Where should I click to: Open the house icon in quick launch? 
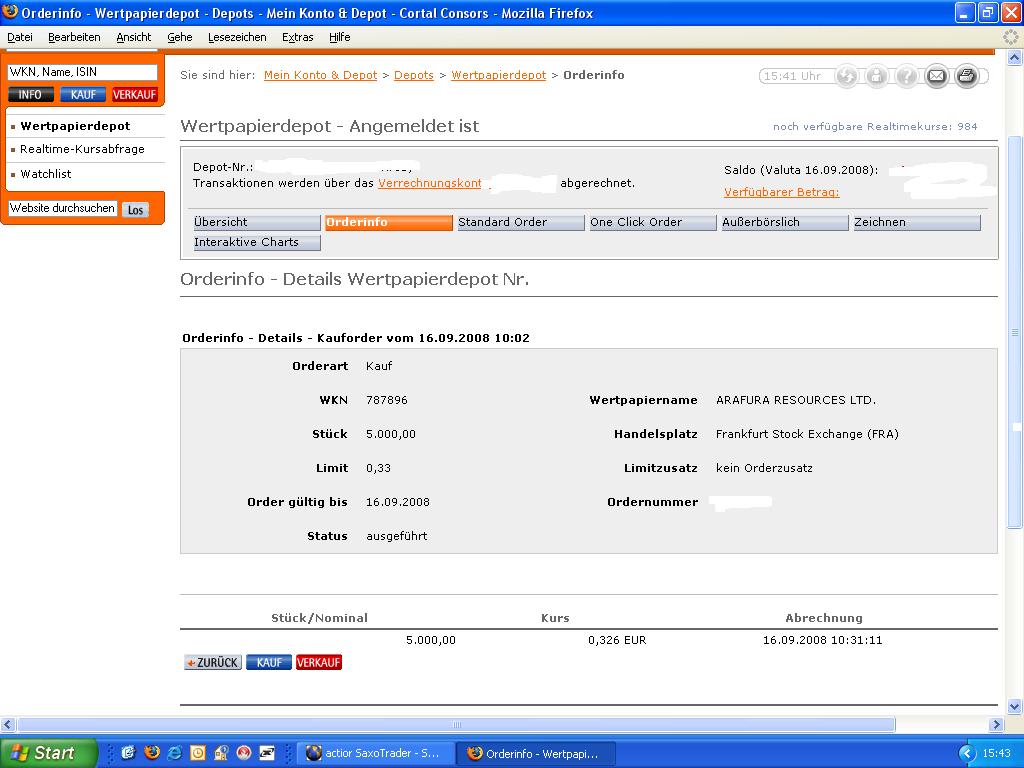pos(221,752)
